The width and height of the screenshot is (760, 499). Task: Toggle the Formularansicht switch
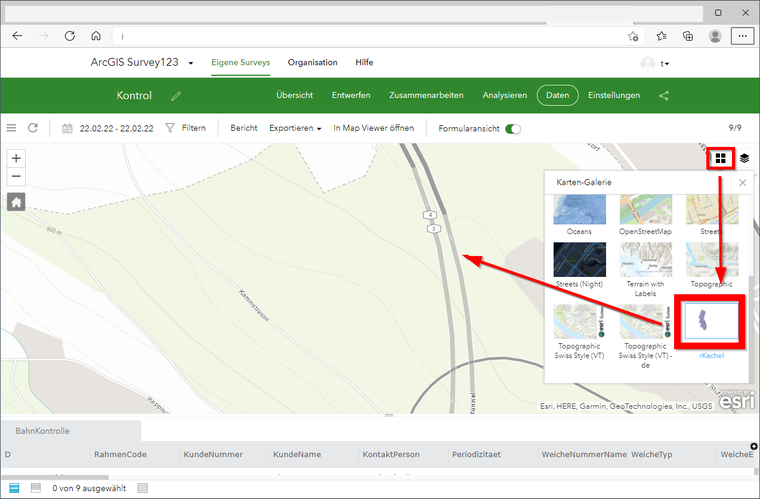tap(512, 129)
